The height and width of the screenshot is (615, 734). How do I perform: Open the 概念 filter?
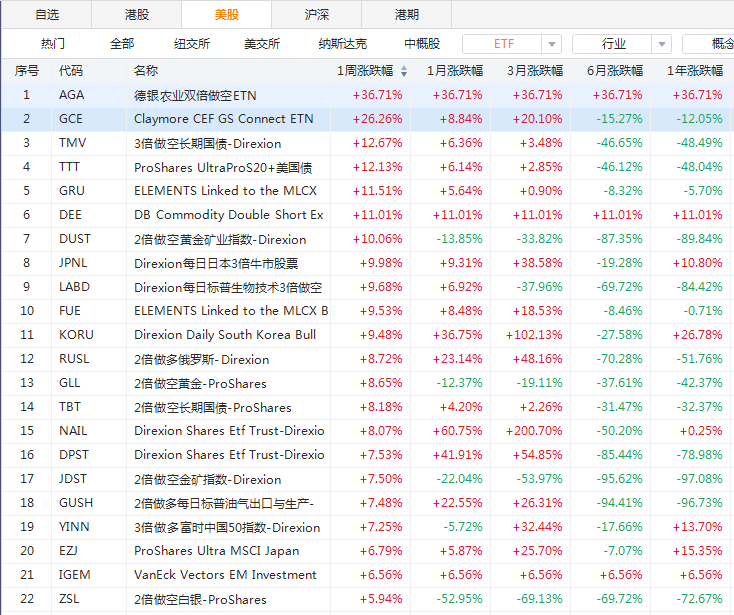coord(708,44)
